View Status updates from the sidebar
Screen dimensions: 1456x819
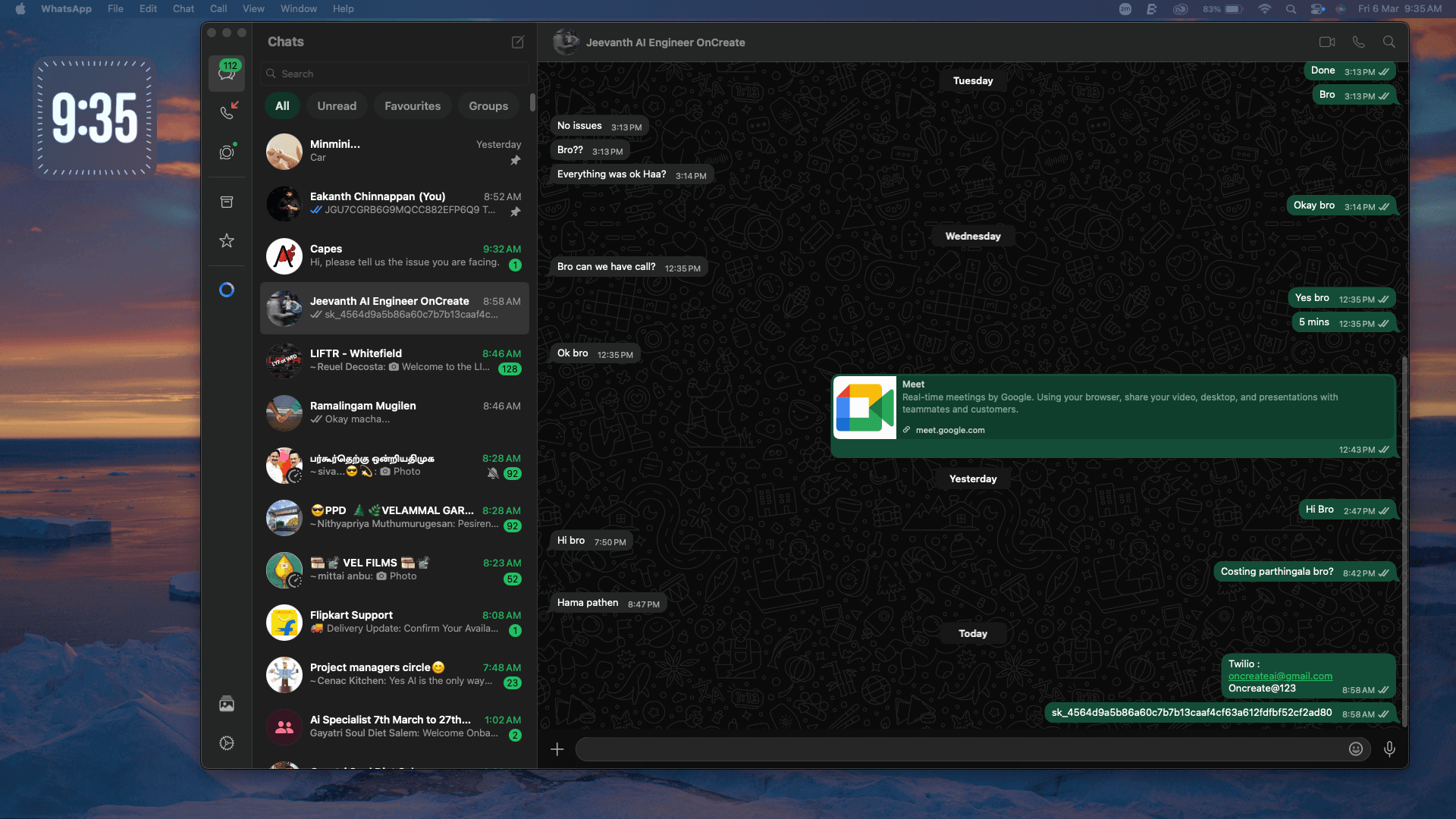tap(227, 152)
